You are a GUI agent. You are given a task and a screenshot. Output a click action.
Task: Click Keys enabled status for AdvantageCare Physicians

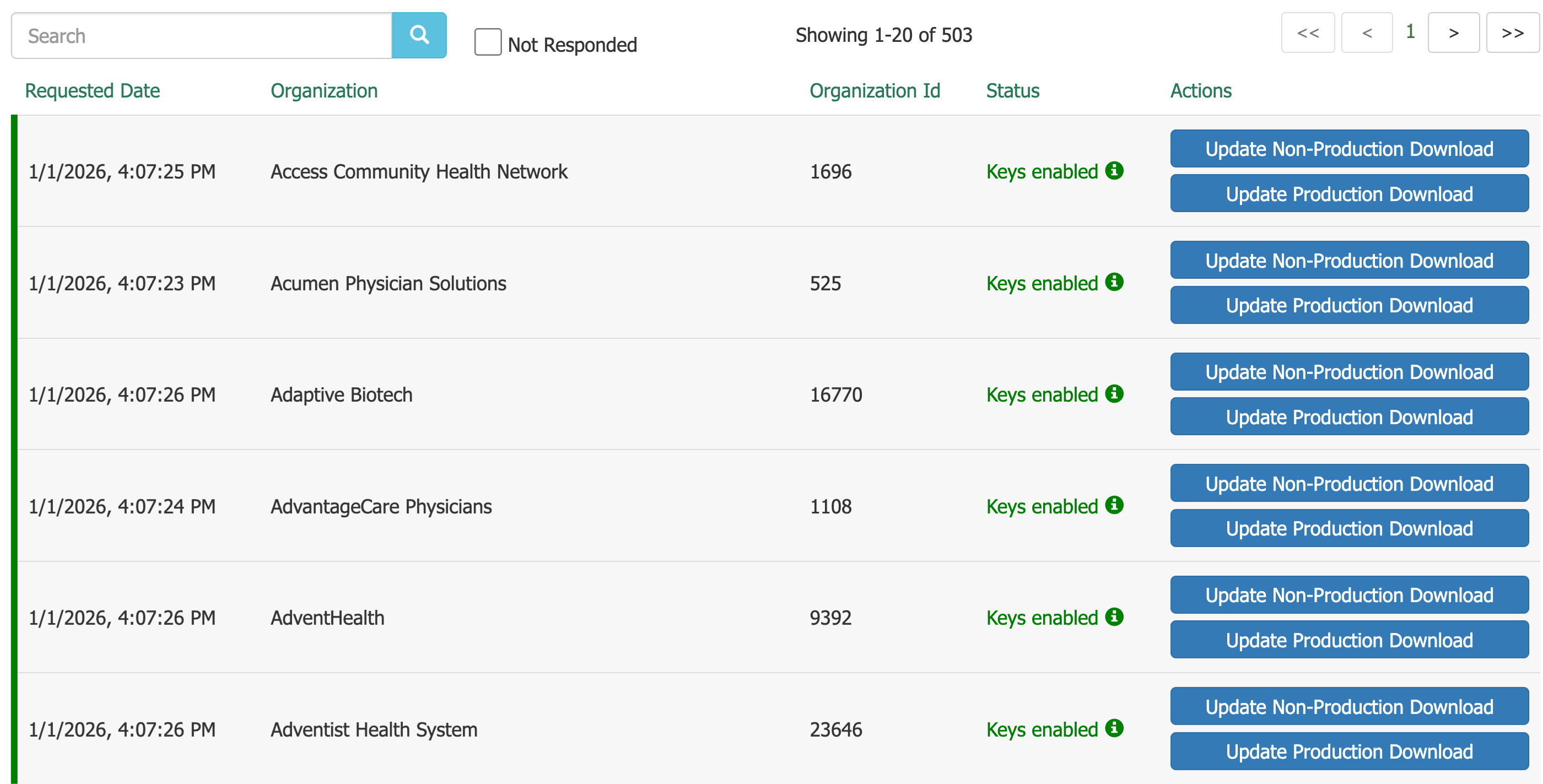1042,507
